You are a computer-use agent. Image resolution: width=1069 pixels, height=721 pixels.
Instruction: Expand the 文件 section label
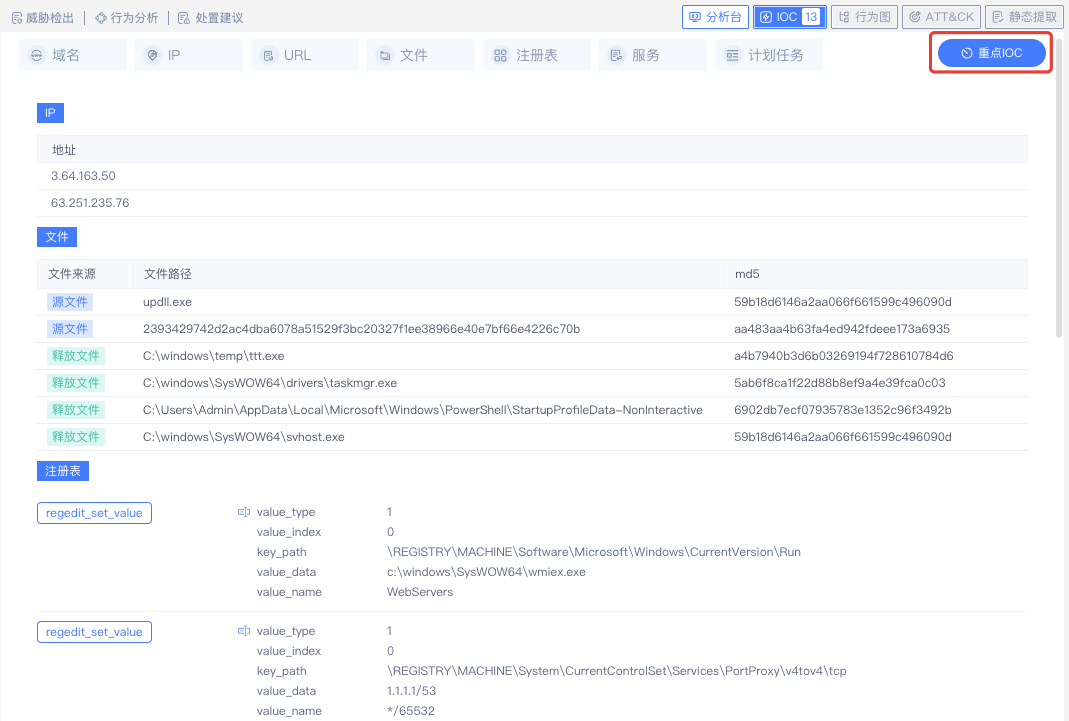(57, 237)
